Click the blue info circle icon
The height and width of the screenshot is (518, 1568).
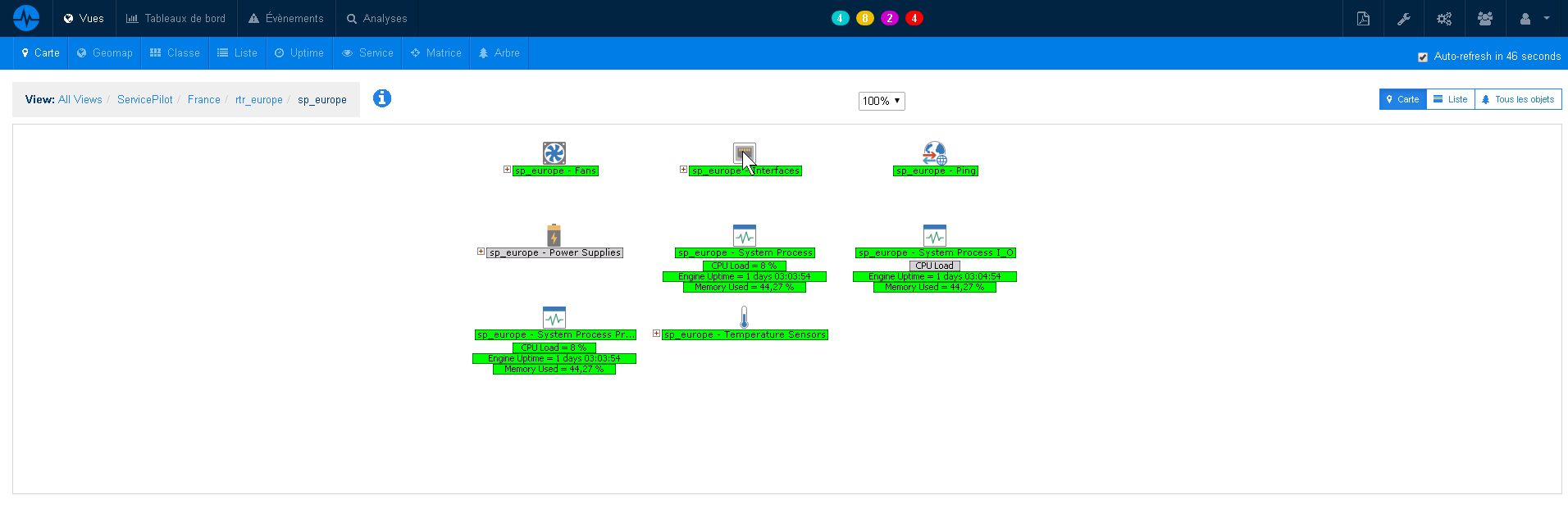[x=382, y=98]
